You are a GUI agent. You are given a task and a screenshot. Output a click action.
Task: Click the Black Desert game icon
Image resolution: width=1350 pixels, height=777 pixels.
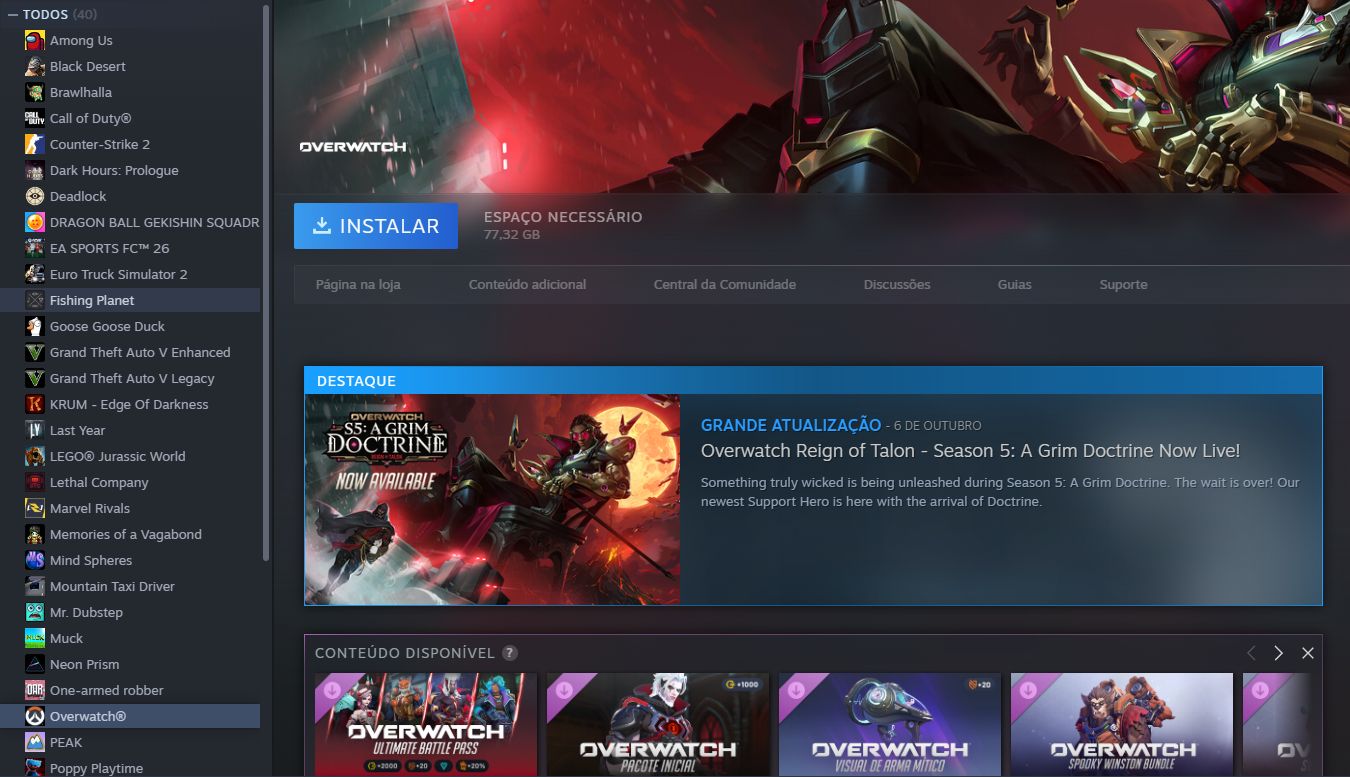(35, 67)
